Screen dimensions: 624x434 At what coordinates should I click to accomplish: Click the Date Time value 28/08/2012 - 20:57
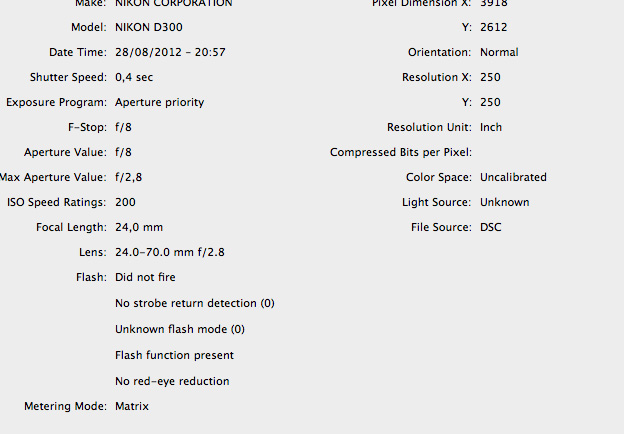coord(170,53)
